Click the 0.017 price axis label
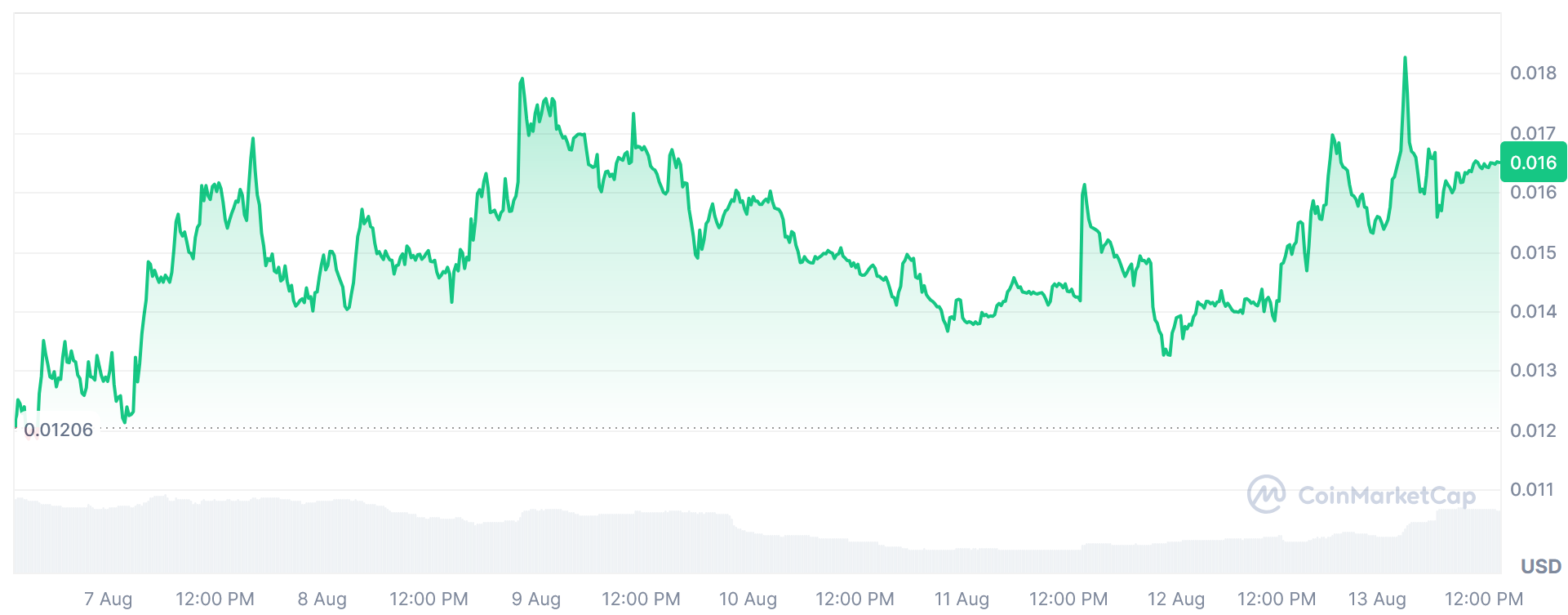Image resolution: width=1568 pixels, height=615 pixels. coord(1533,132)
